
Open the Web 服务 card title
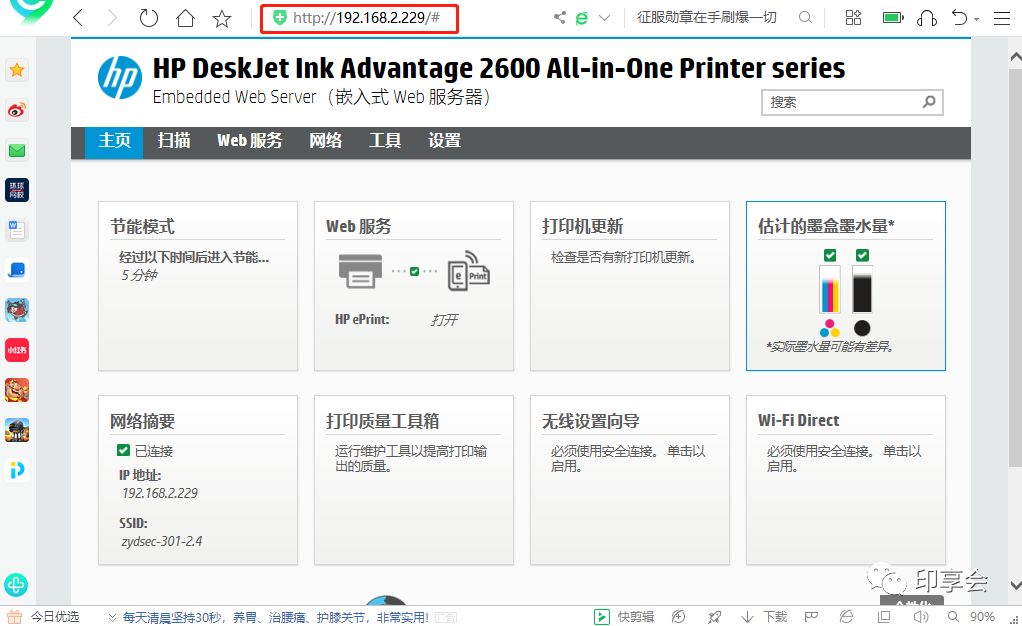(358, 226)
